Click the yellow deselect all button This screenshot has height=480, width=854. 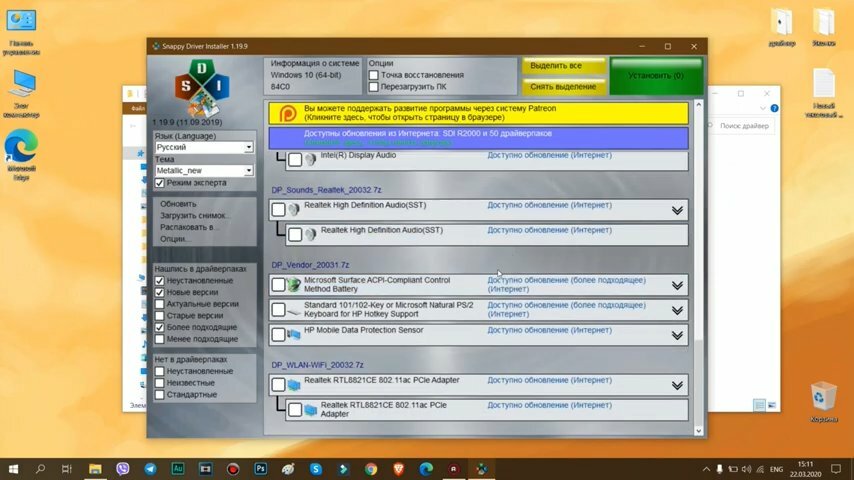[x=564, y=87]
